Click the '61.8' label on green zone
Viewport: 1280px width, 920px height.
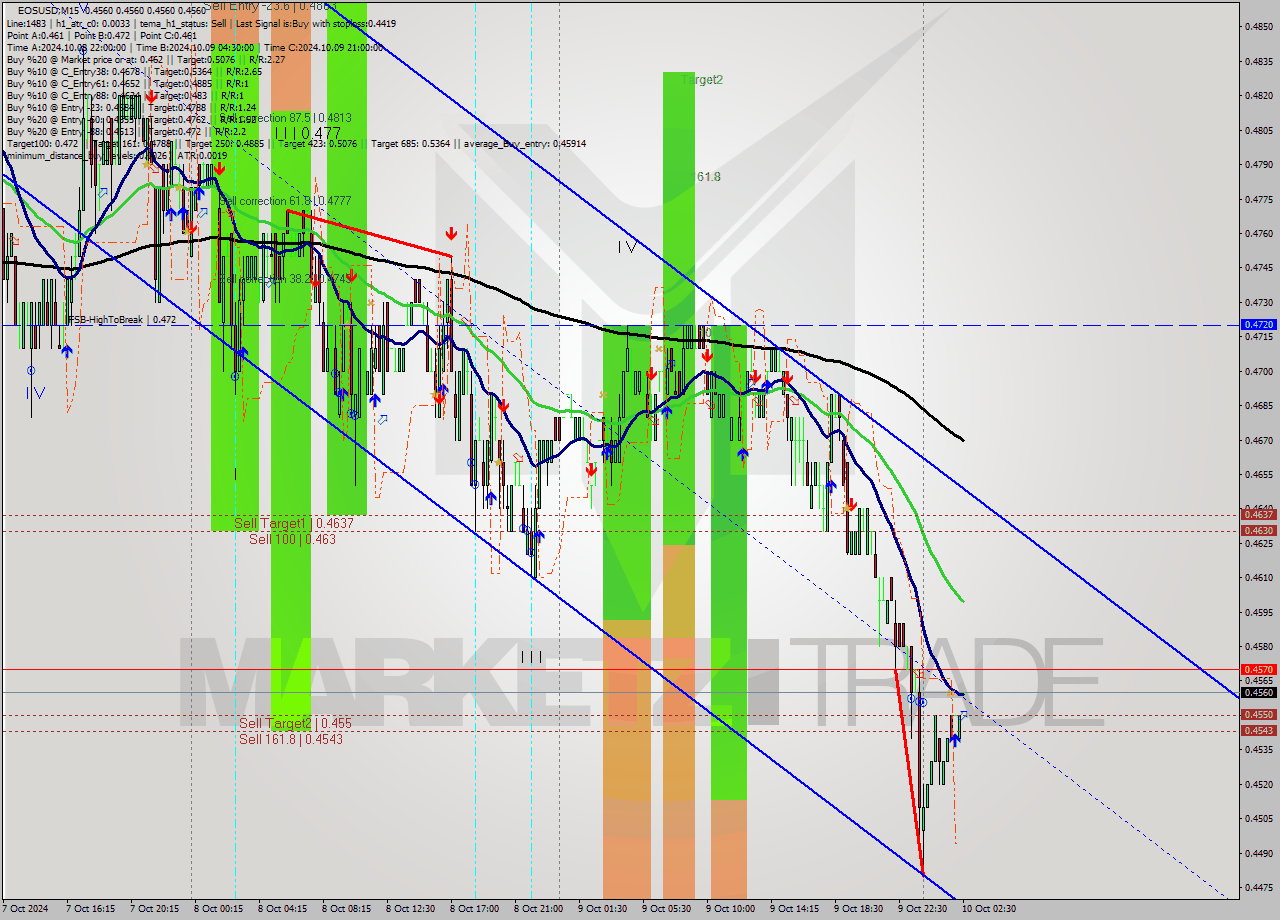709,177
